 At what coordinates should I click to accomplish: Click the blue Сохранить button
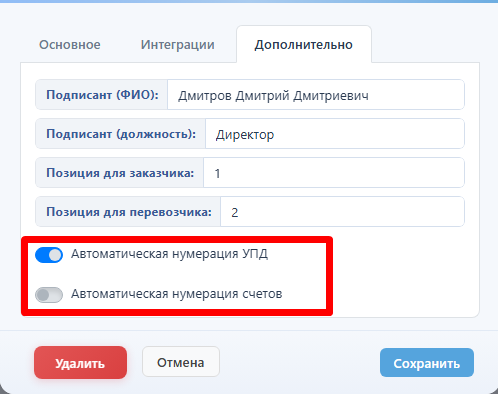(427, 363)
